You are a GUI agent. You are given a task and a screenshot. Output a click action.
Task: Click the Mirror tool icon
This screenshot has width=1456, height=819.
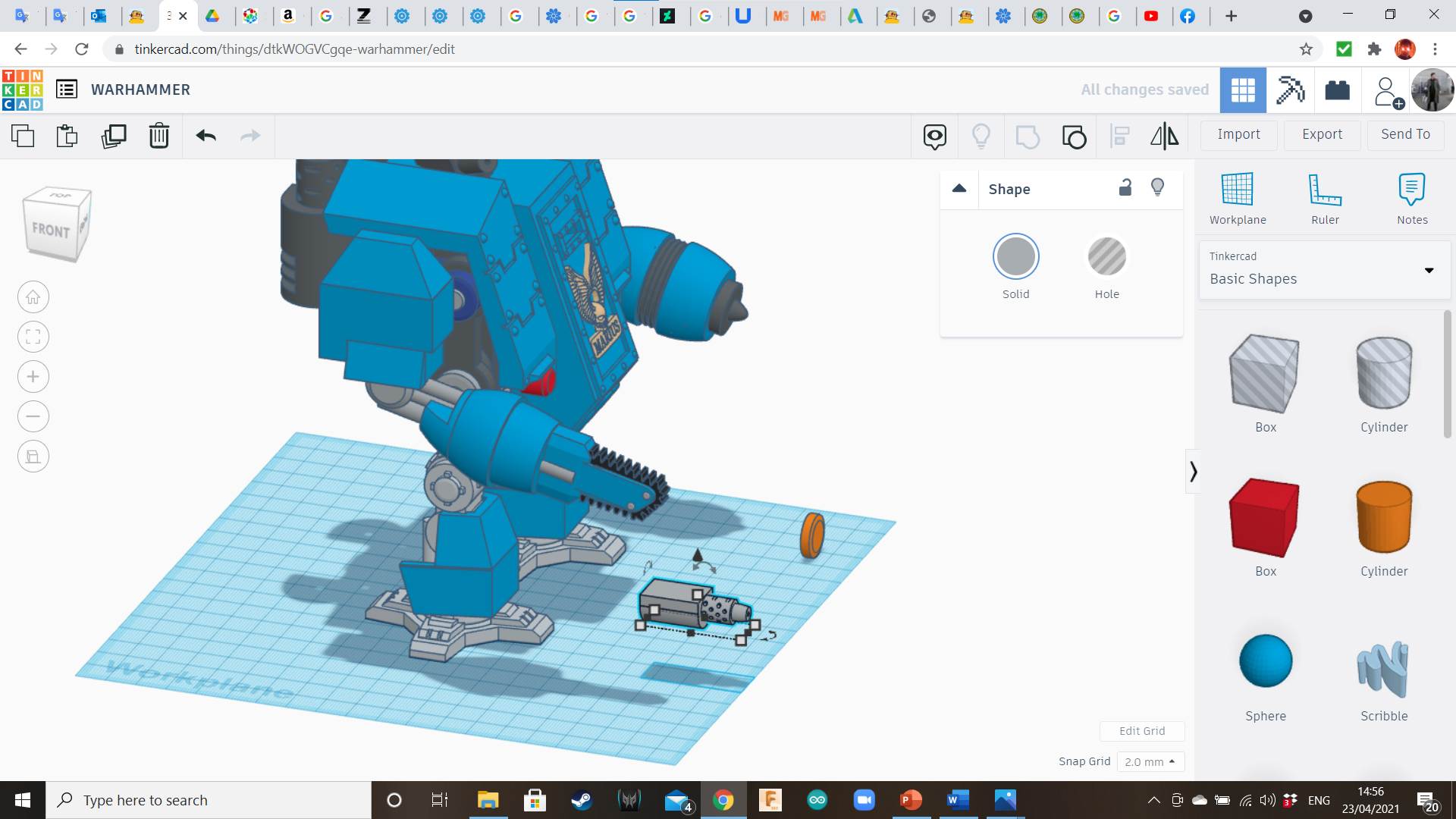click(1164, 136)
